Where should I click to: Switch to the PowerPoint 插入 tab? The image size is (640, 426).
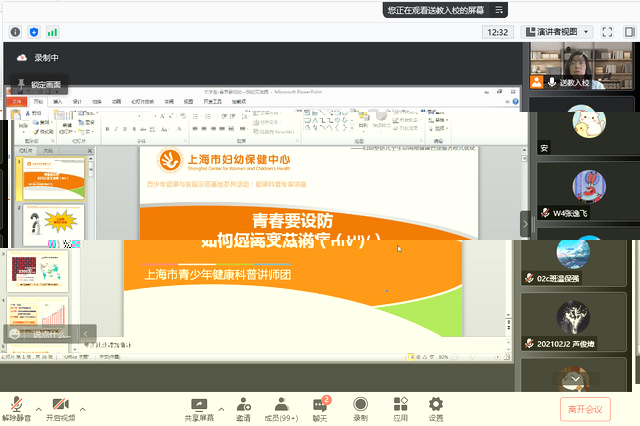[x=58, y=102]
